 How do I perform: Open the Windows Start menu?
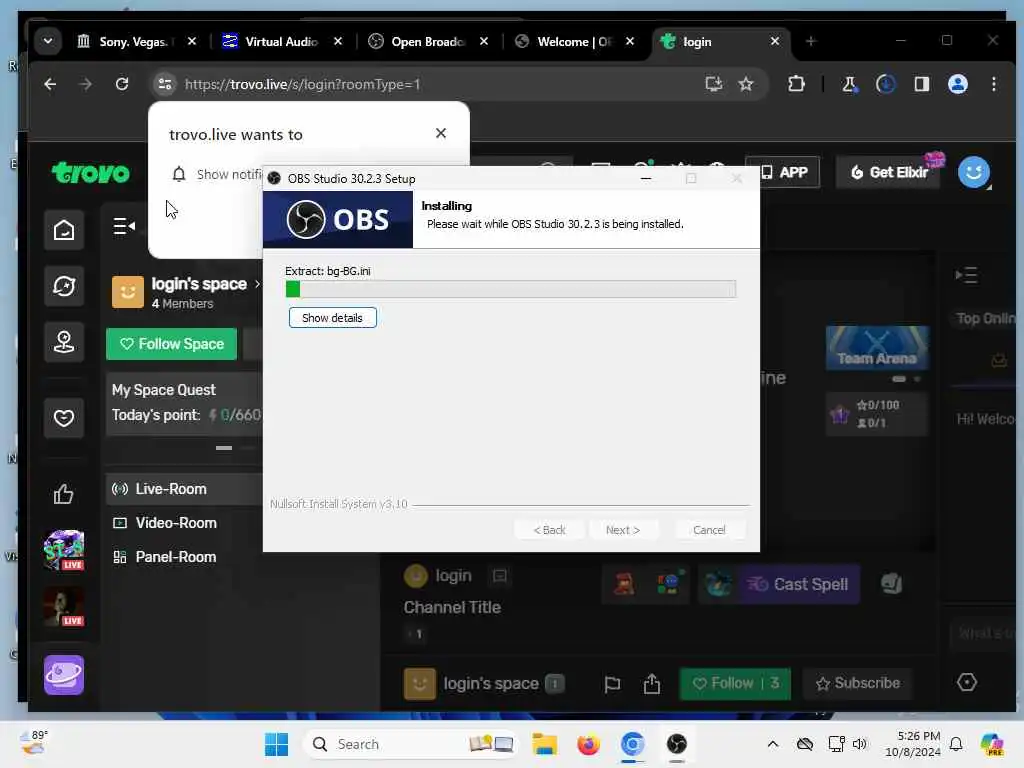(276, 744)
